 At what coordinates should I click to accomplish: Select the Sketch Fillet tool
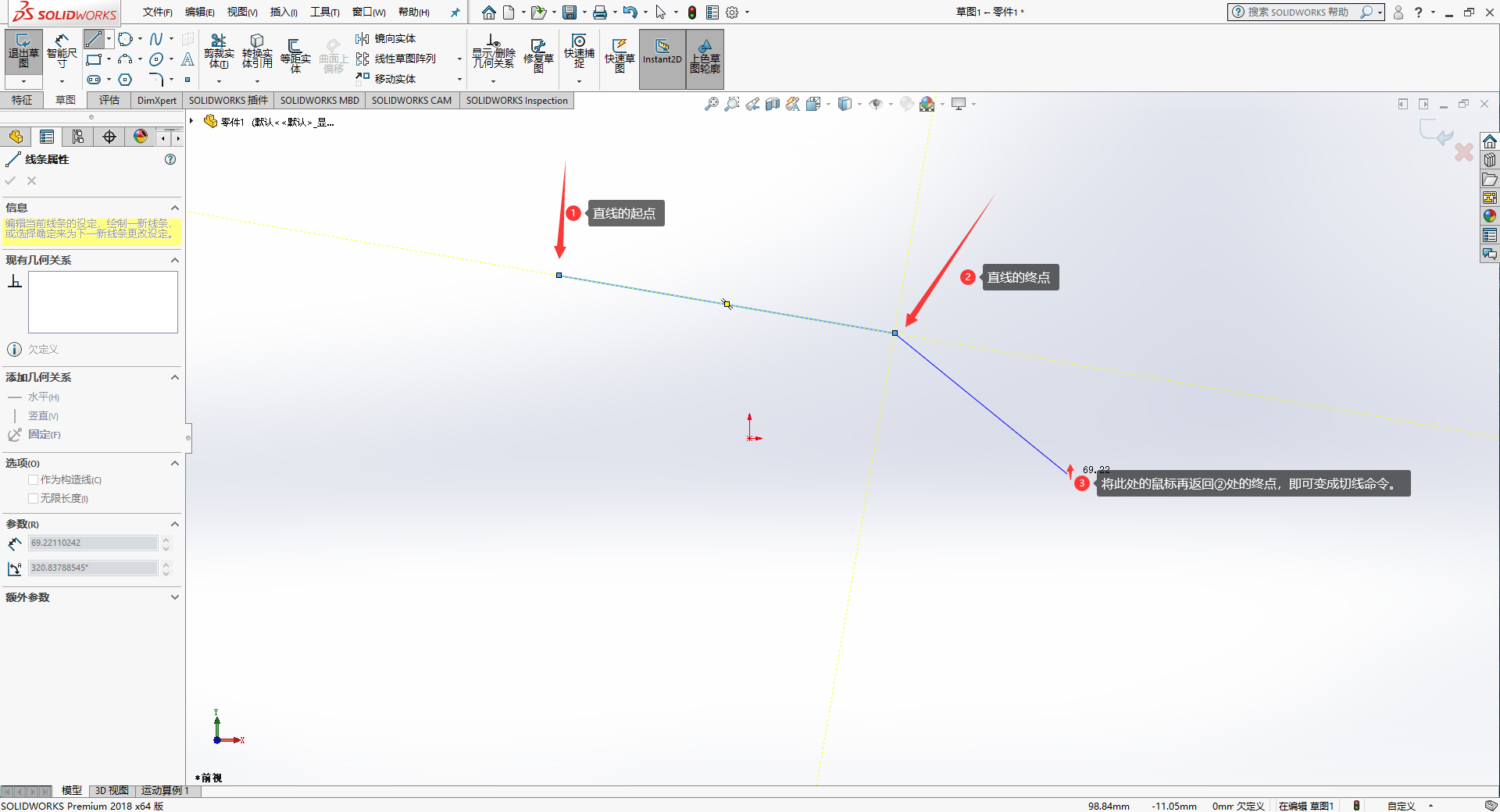tap(156, 80)
